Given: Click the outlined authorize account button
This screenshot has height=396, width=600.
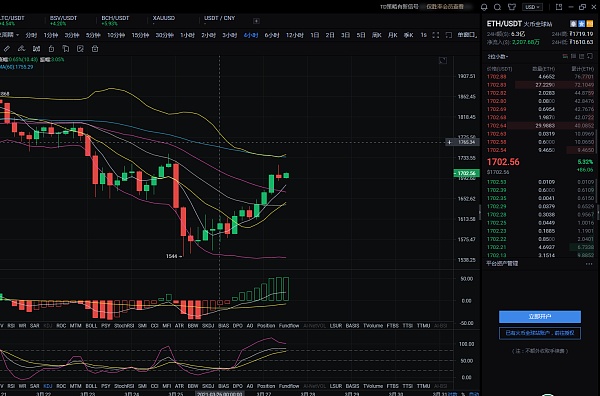Looking at the screenshot, I should pyautogui.click(x=540, y=333).
